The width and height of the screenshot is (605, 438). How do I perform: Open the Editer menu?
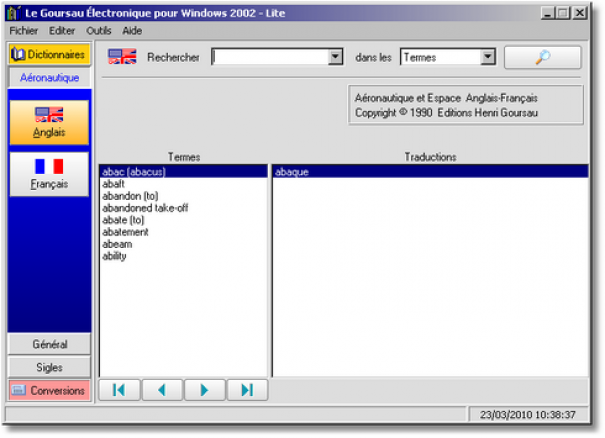[x=62, y=30]
